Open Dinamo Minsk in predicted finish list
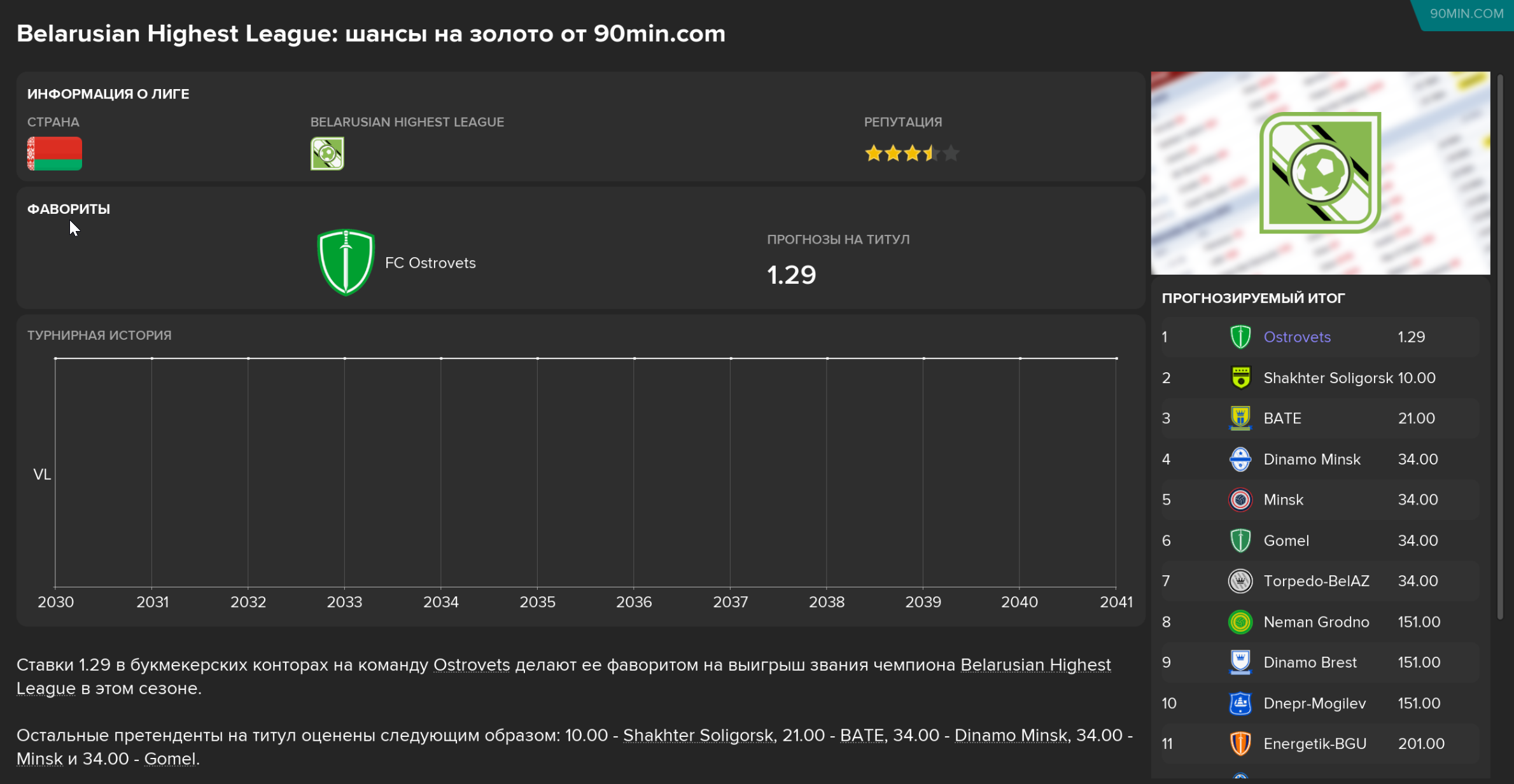Screen dimensions: 1514x784 (1312, 459)
